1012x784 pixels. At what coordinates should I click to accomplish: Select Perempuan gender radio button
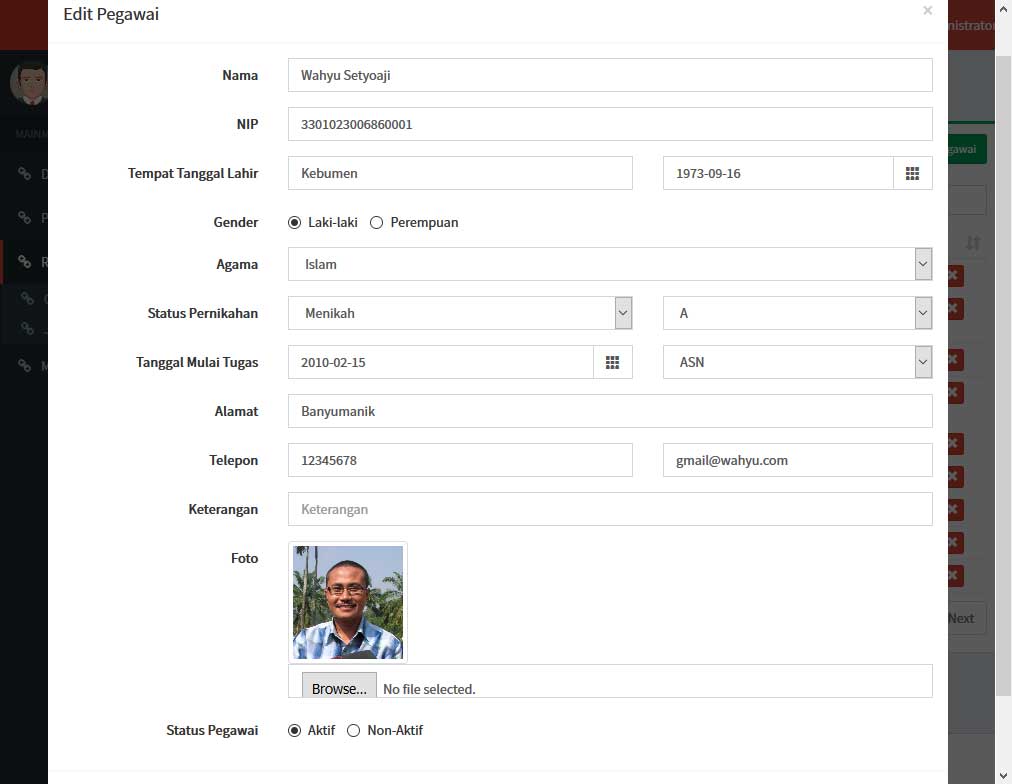pos(377,223)
